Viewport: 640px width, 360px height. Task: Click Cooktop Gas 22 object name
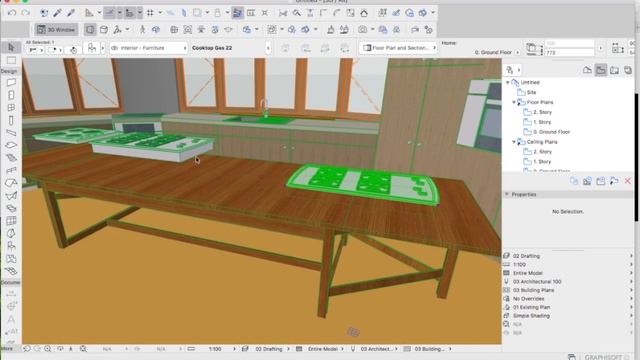click(x=212, y=48)
